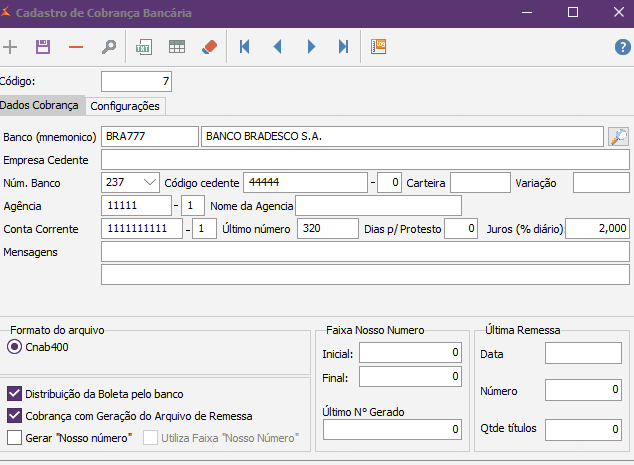The image size is (634, 465).
Task: Delete record using the red minus icon
Action: click(x=76, y=47)
